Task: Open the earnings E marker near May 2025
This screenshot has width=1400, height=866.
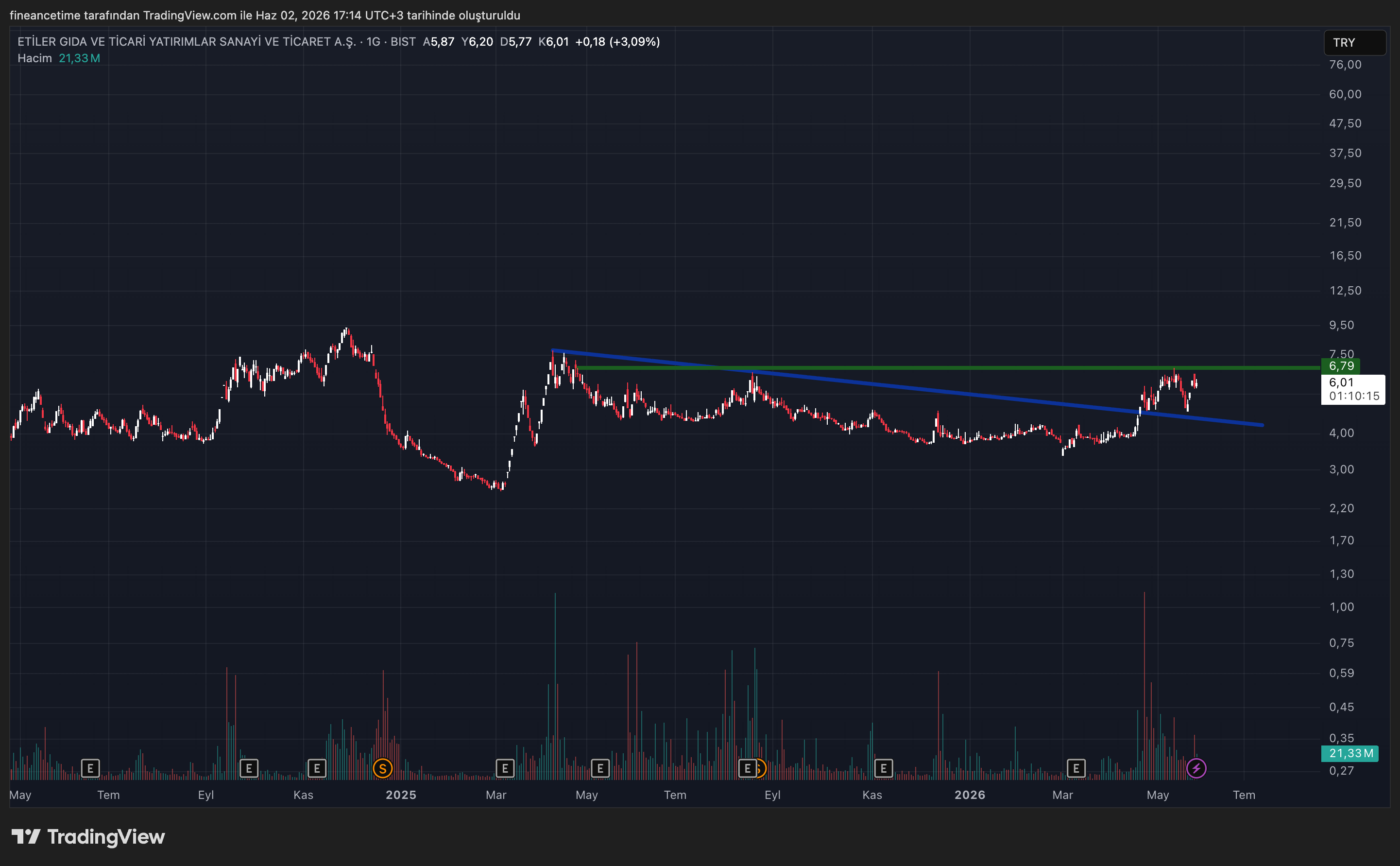Action: tap(600, 768)
